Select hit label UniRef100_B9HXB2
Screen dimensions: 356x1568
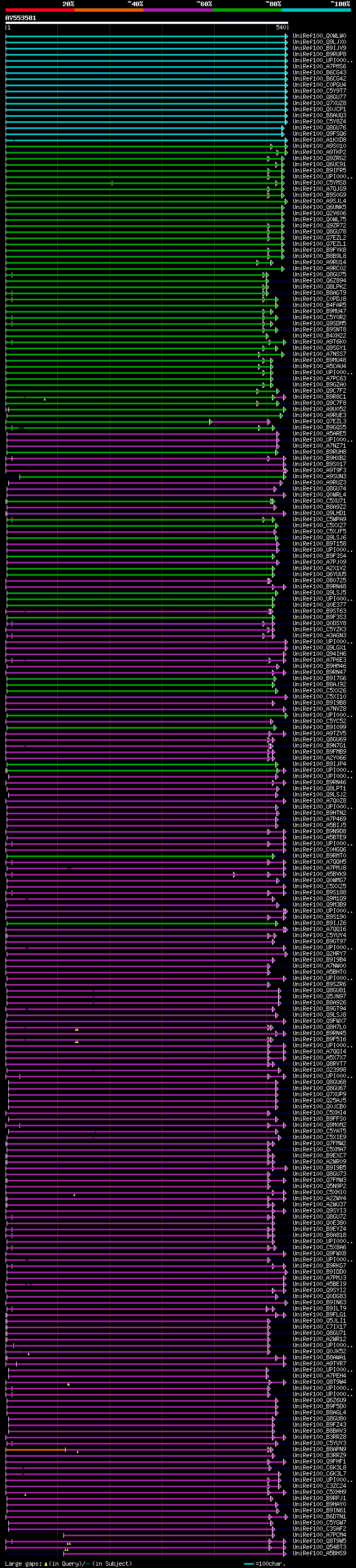point(319,458)
